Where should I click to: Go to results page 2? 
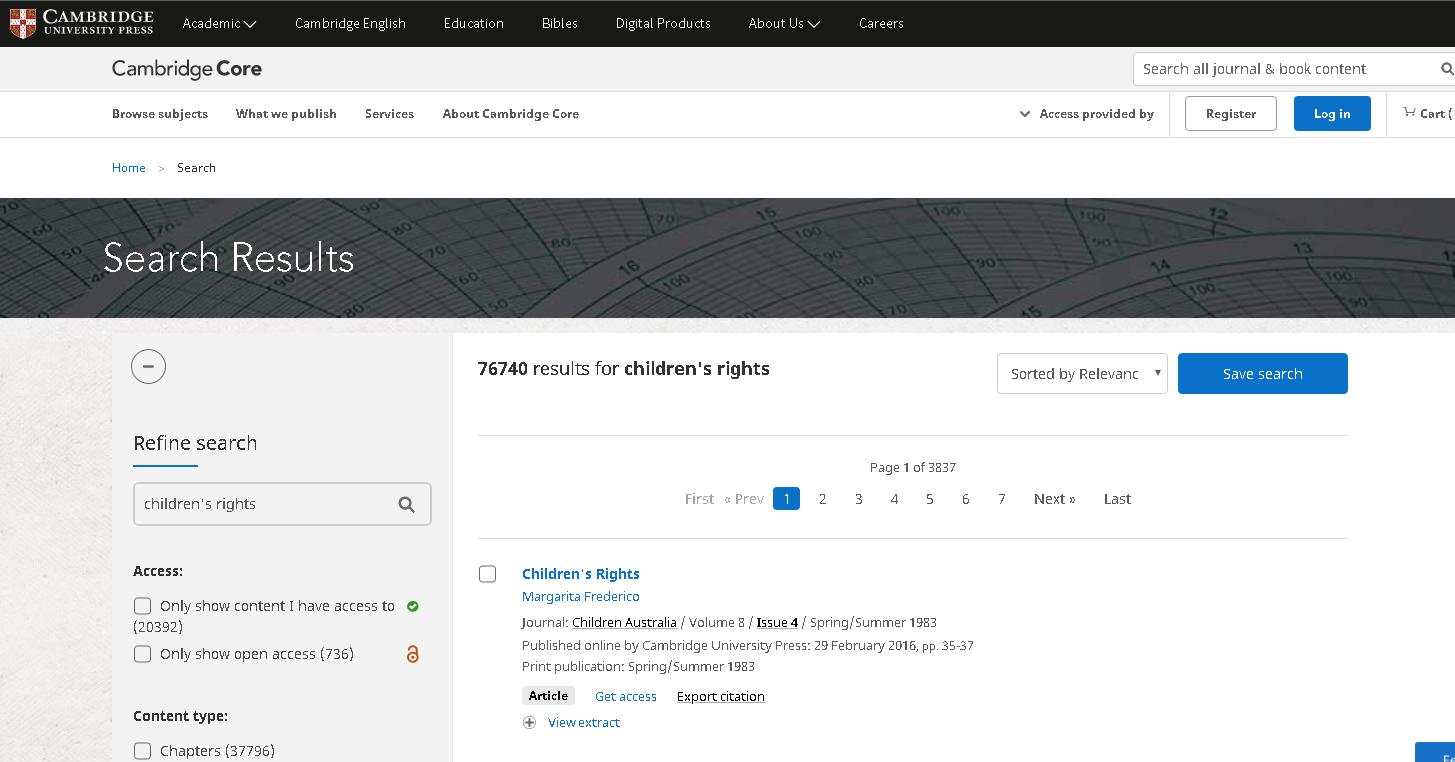823,499
